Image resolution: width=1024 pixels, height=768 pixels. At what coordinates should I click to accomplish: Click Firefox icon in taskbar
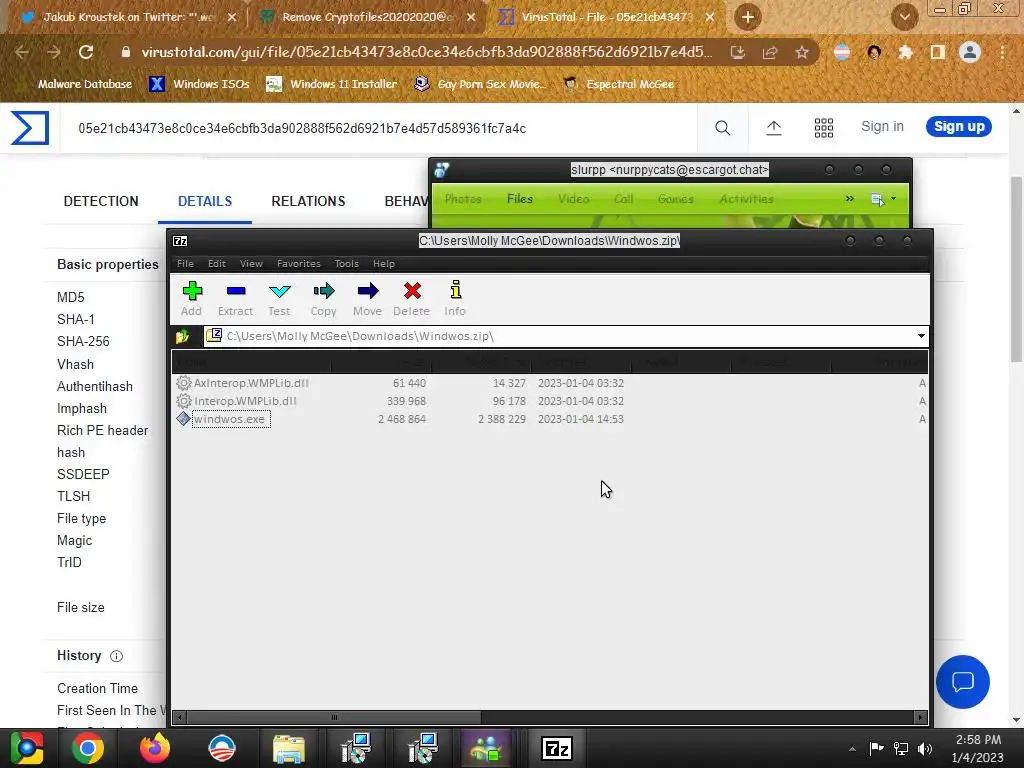coord(155,748)
